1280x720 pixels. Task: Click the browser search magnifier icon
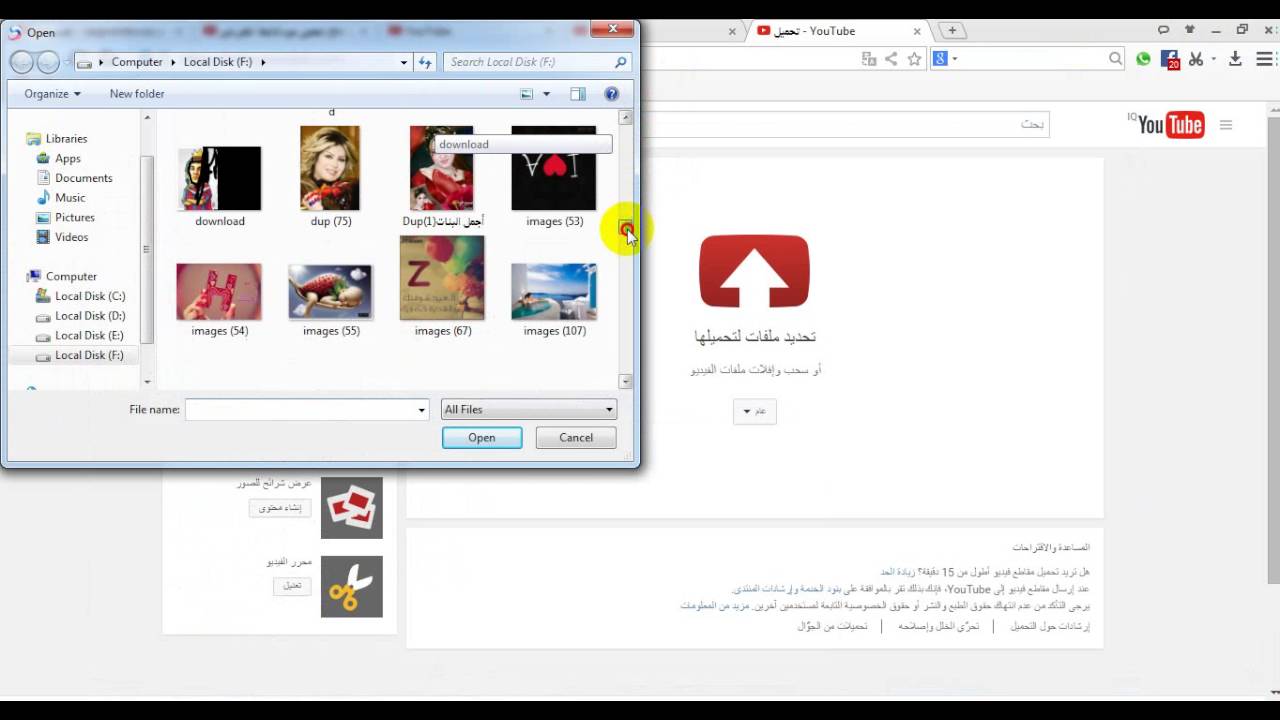[1116, 60]
